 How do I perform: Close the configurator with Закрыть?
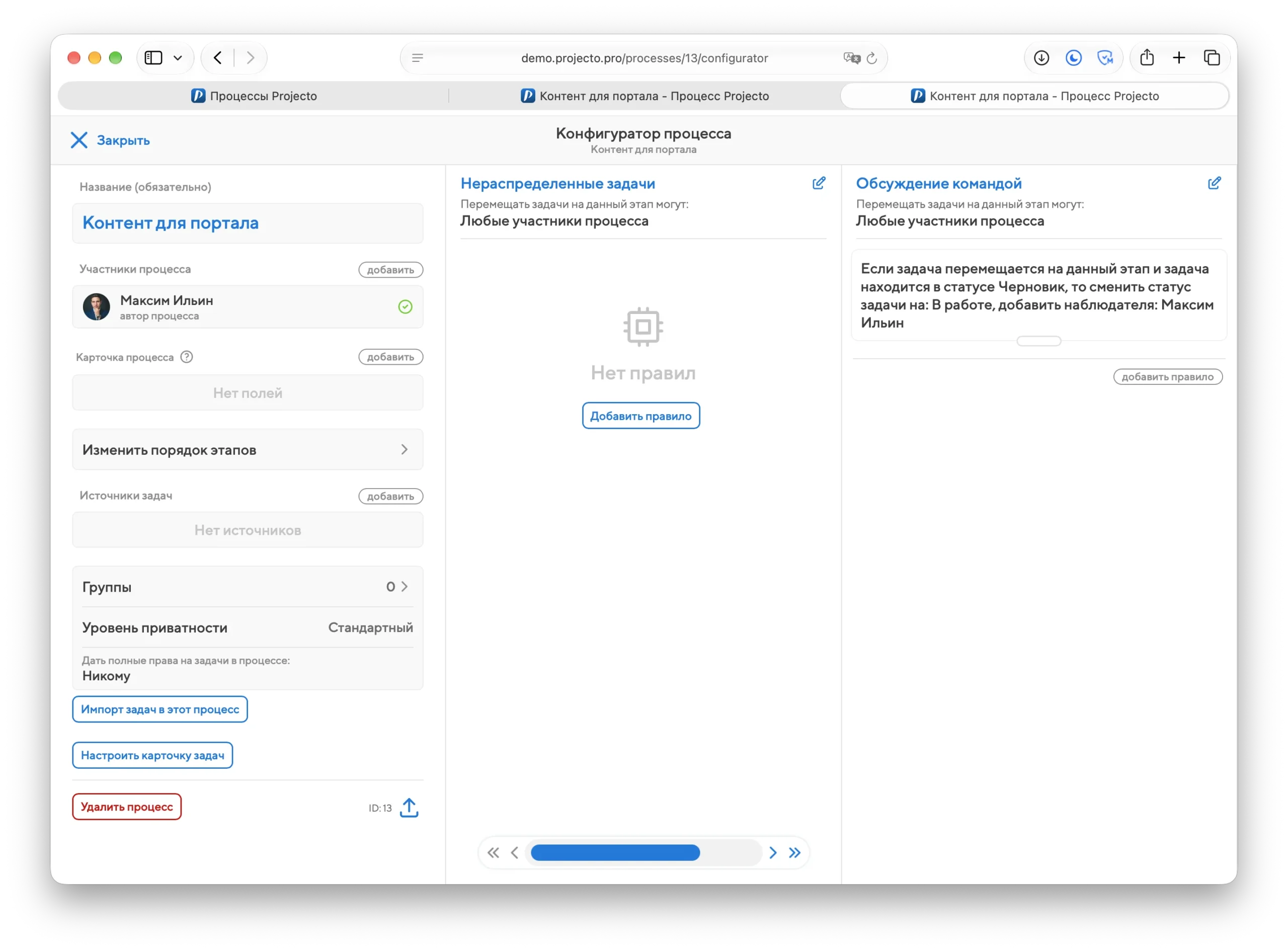coord(110,140)
